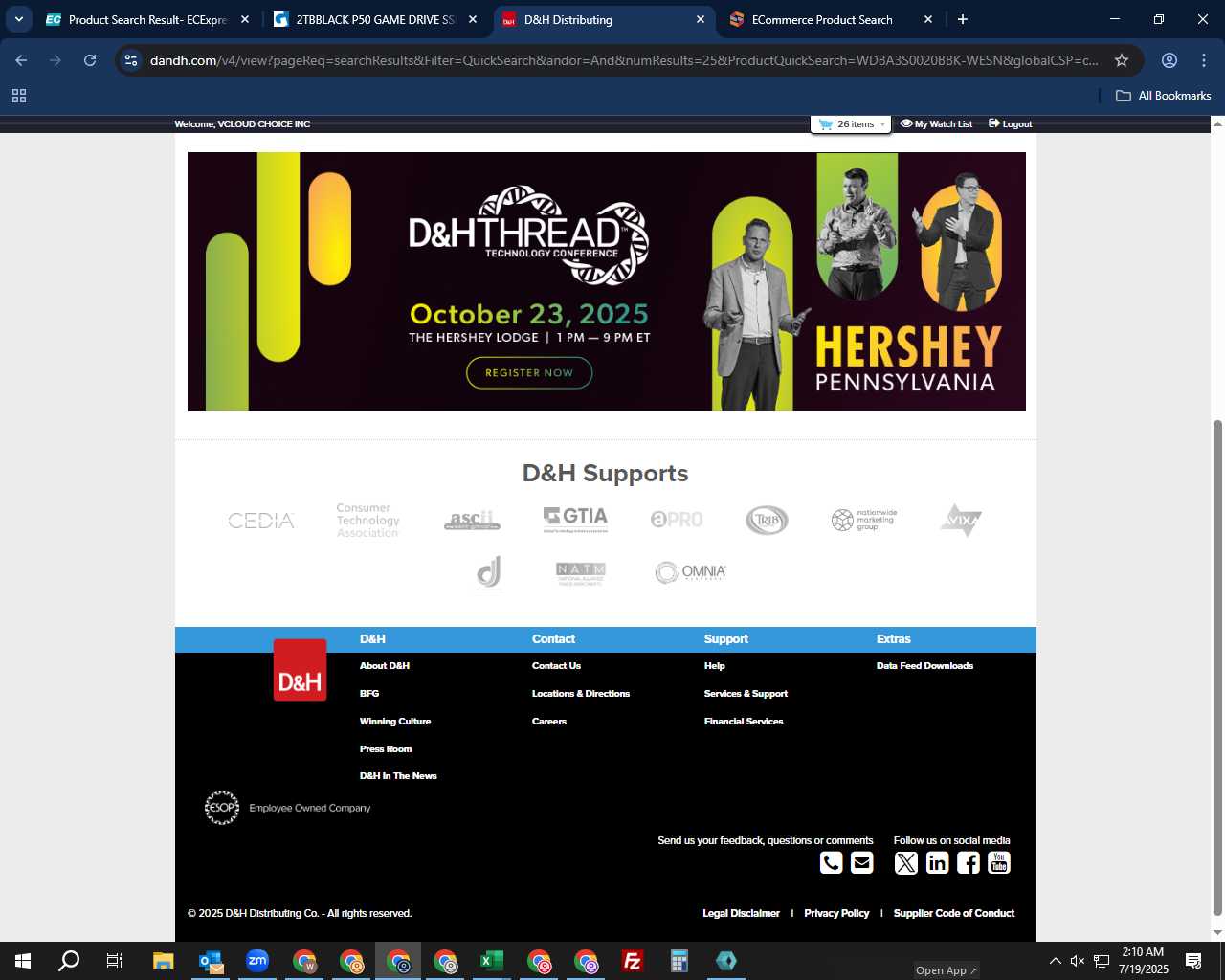
Task: Click the NATM logo
Action: point(581,573)
